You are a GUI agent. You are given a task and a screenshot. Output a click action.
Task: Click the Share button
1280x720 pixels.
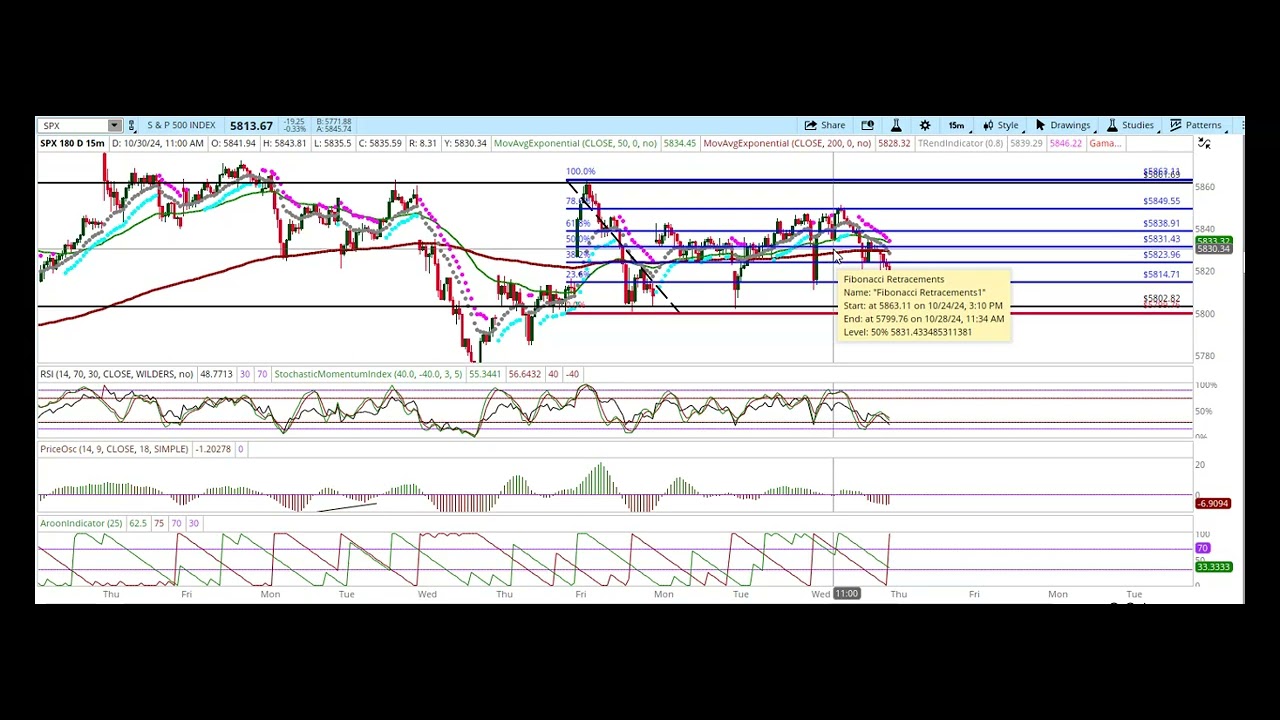point(825,126)
